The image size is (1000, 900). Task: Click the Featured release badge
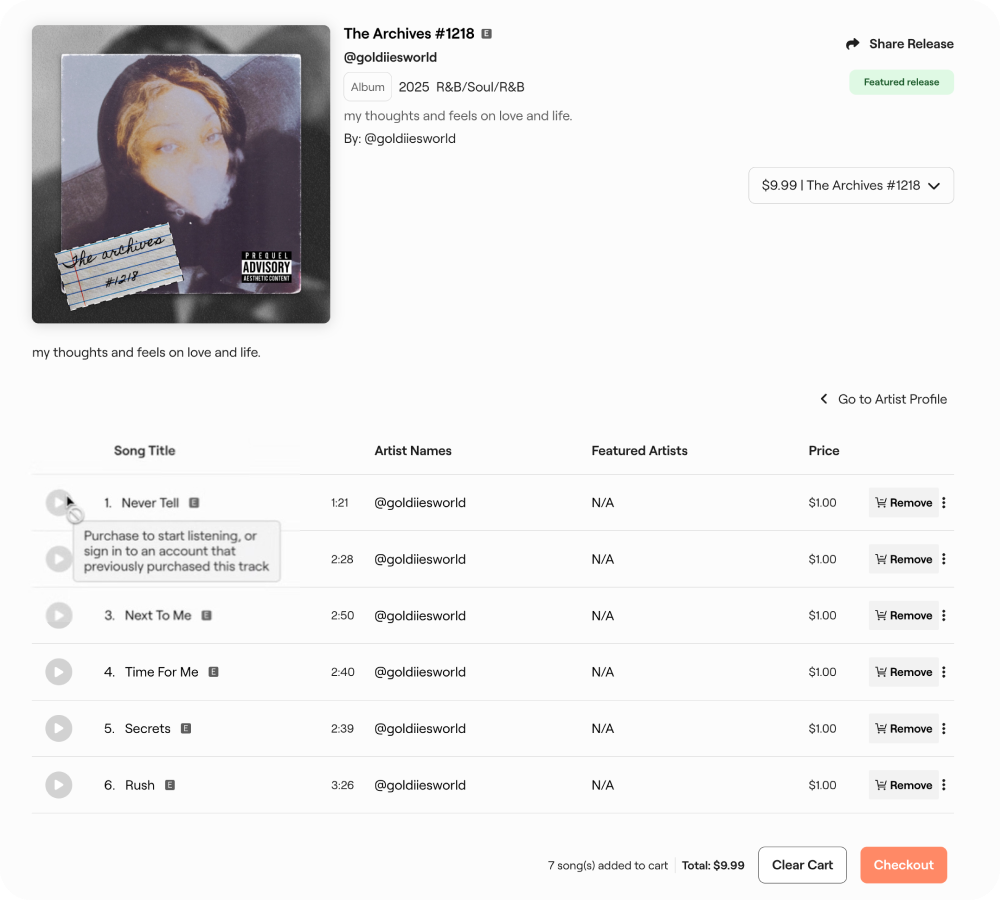(x=901, y=82)
